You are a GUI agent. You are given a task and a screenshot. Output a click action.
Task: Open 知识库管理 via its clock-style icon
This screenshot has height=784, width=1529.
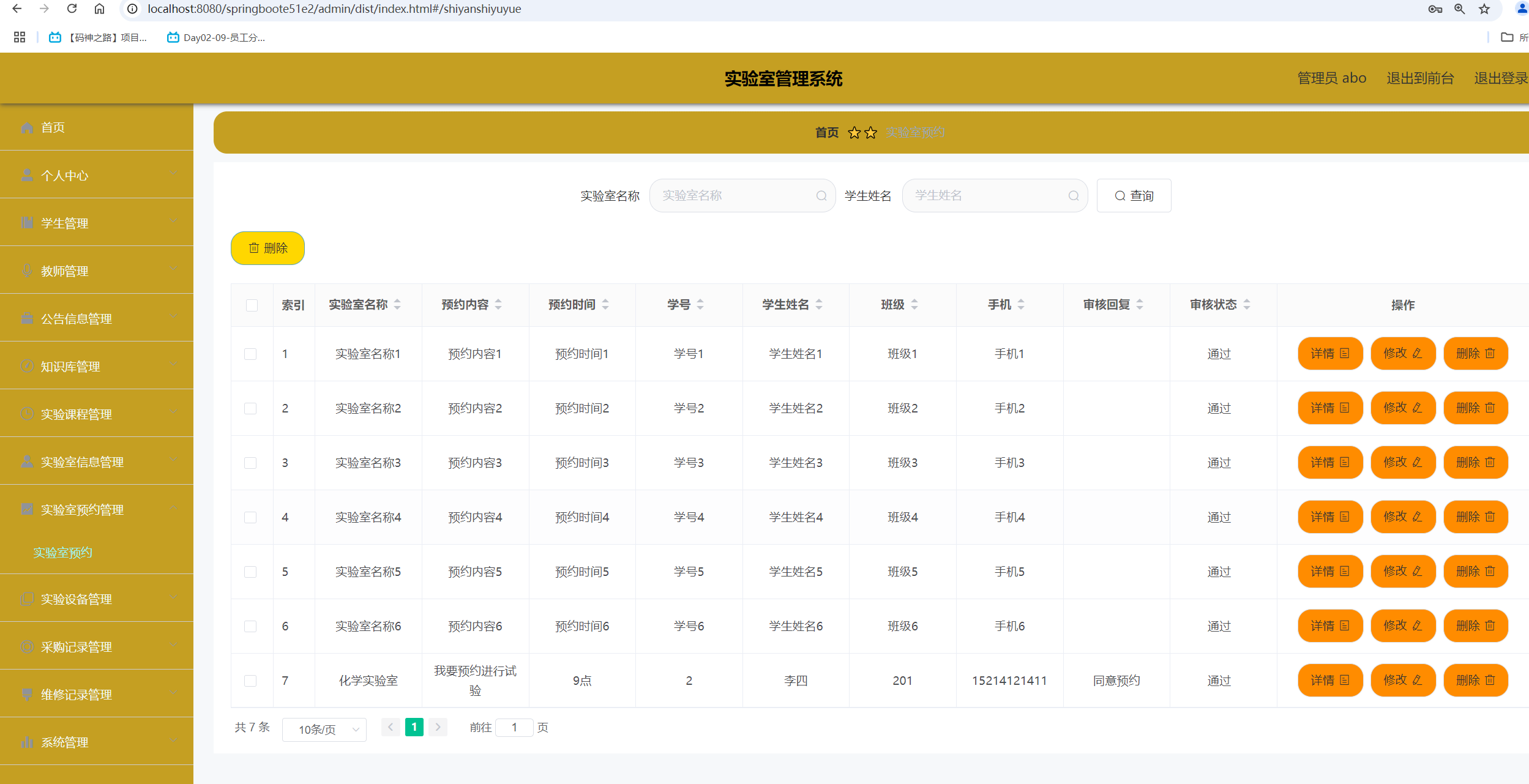point(27,366)
